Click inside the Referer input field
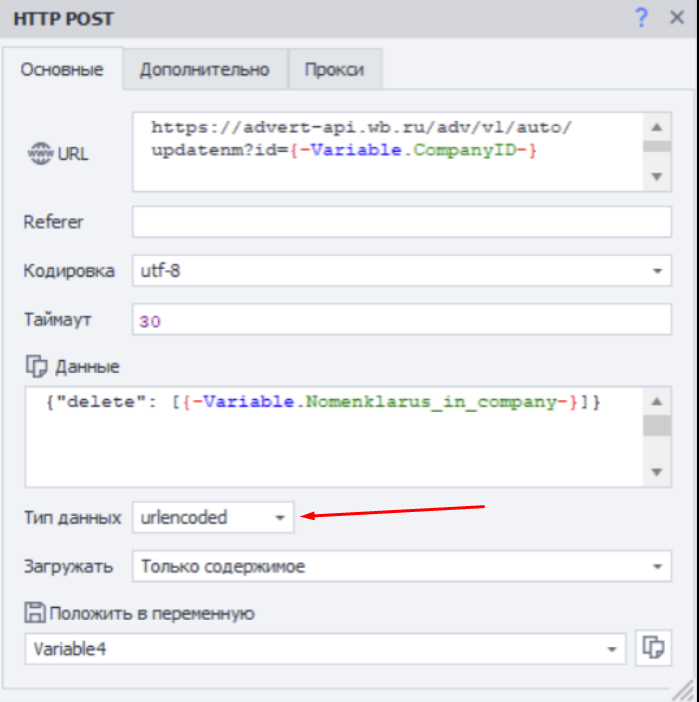Viewport: 699px width, 702px height. pyautogui.click(x=400, y=222)
